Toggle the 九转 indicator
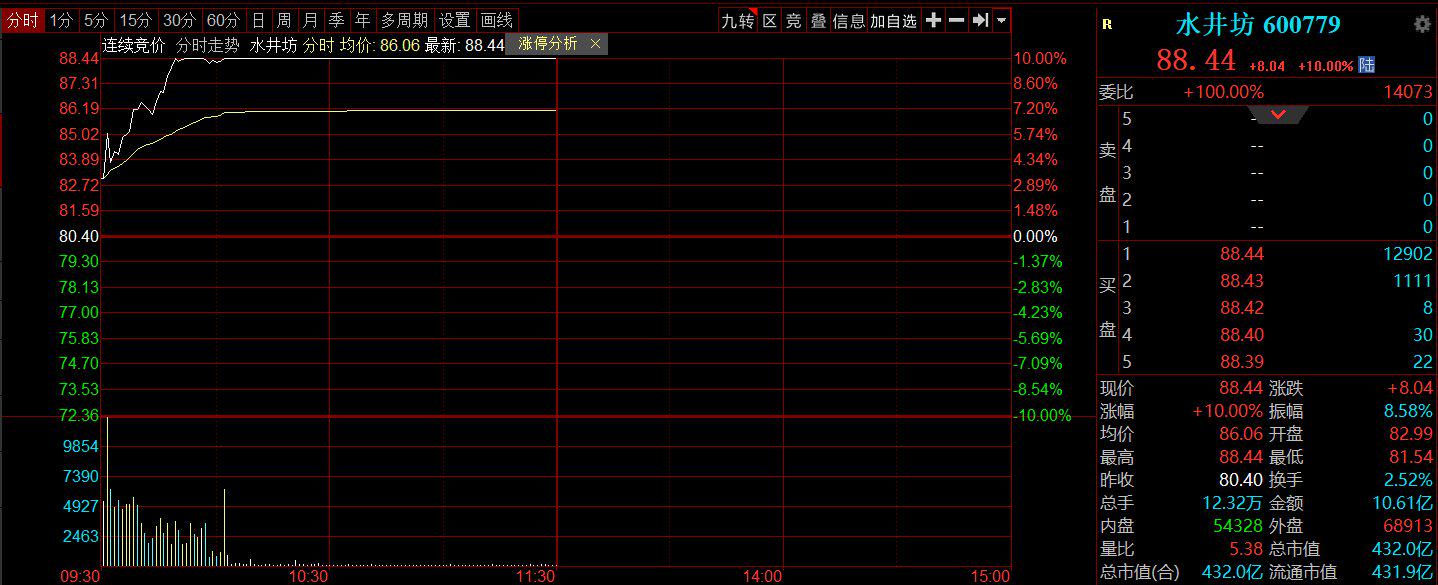This screenshot has height=585, width=1438. click(x=738, y=20)
